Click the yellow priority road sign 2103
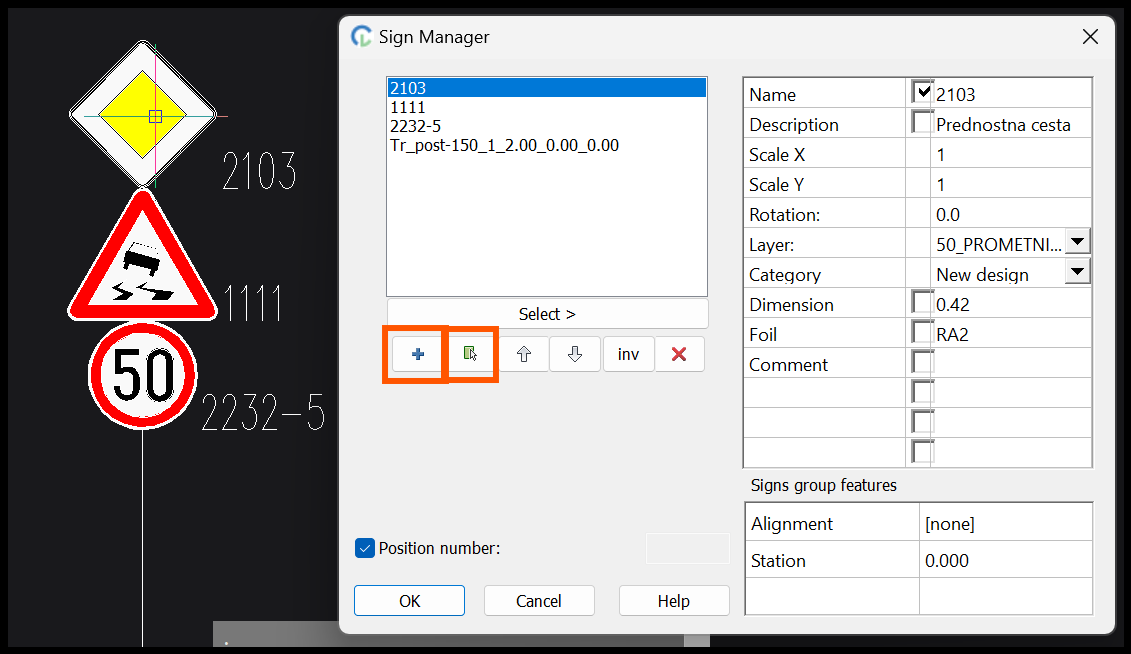This screenshot has height=654, width=1131. [144, 114]
